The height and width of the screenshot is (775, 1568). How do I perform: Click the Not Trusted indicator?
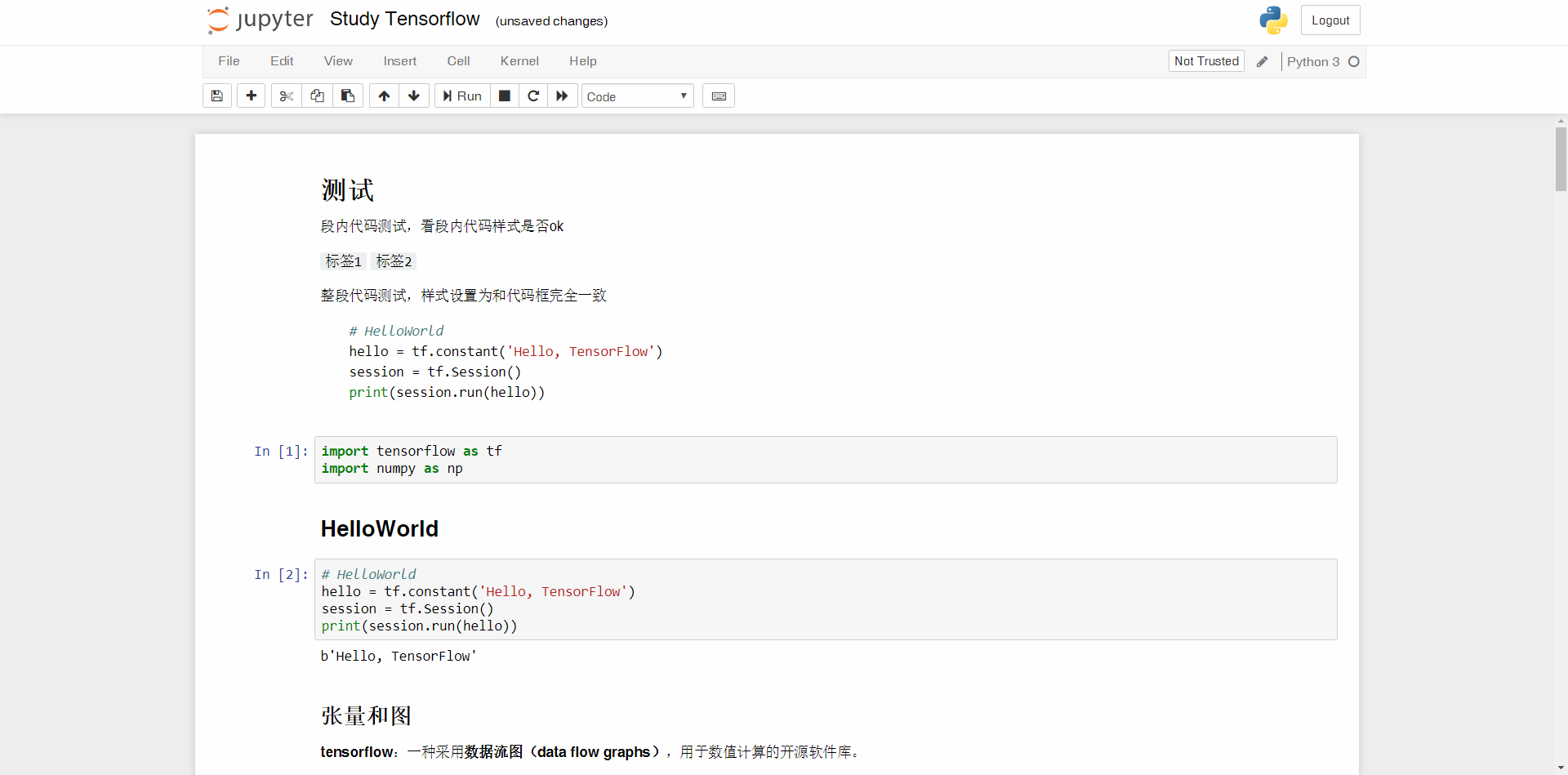[1206, 61]
